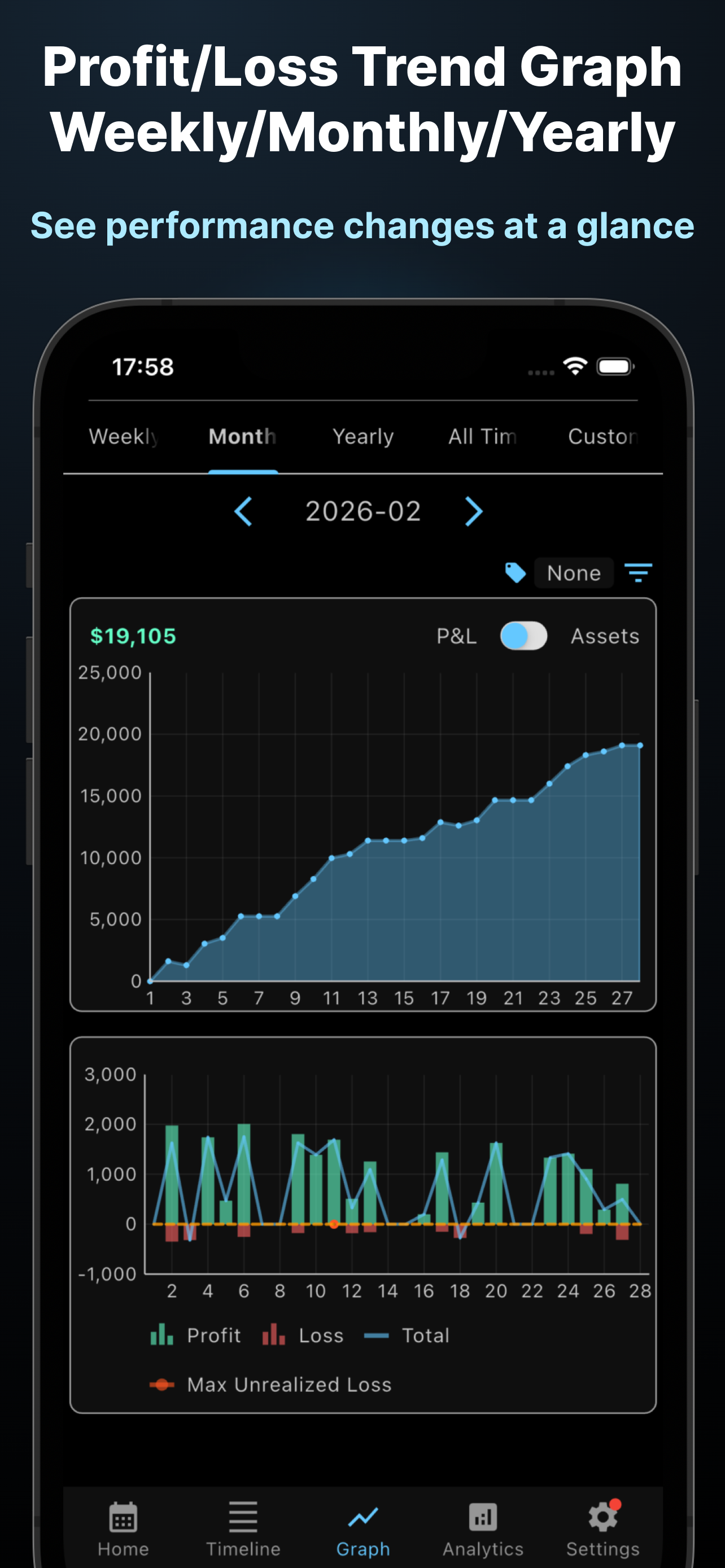Open the filter options icon
This screenshot has width=725, height=1568.
639,573
